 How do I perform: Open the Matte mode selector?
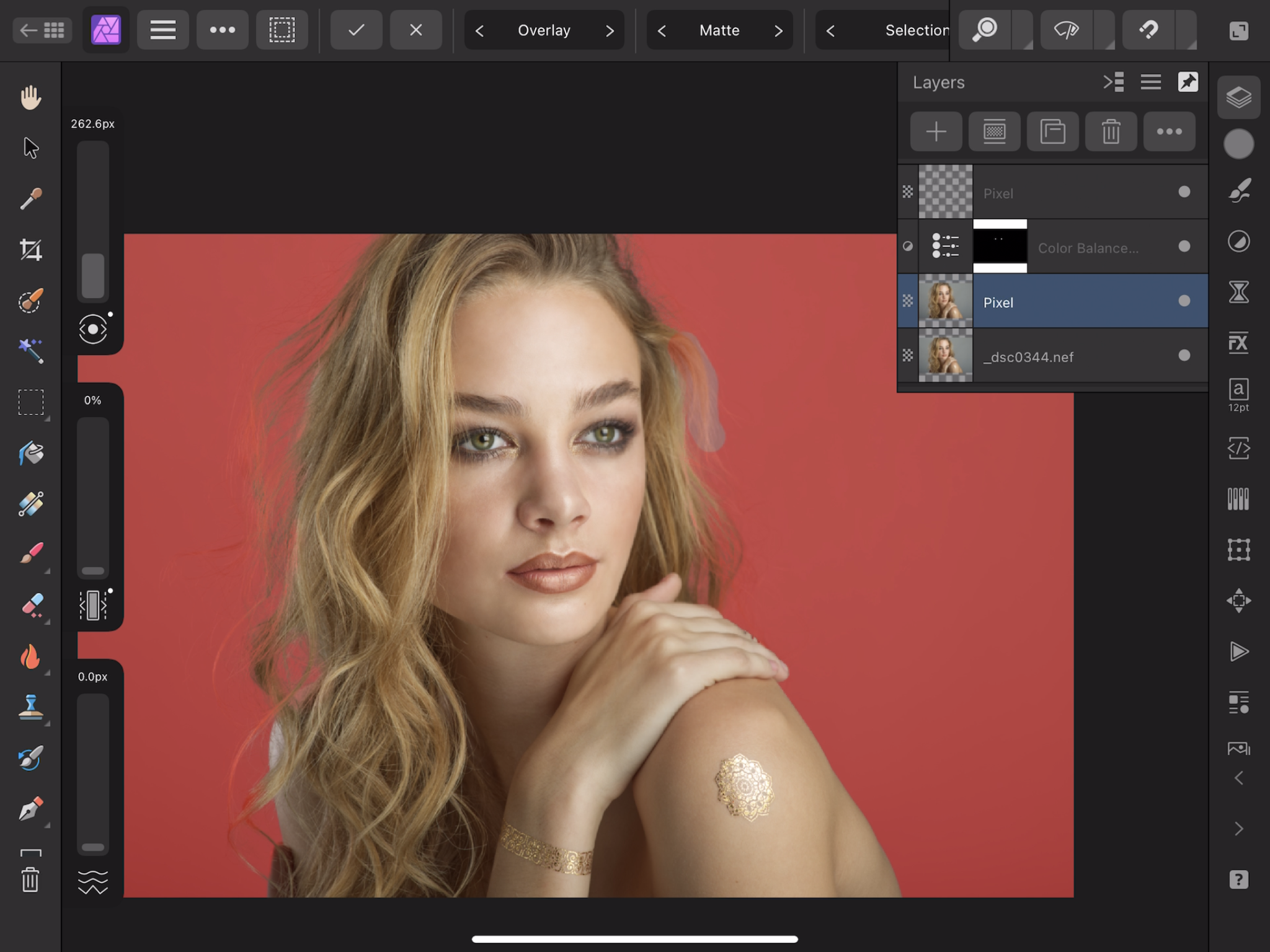pyautogui.click(x=719, y=30)
